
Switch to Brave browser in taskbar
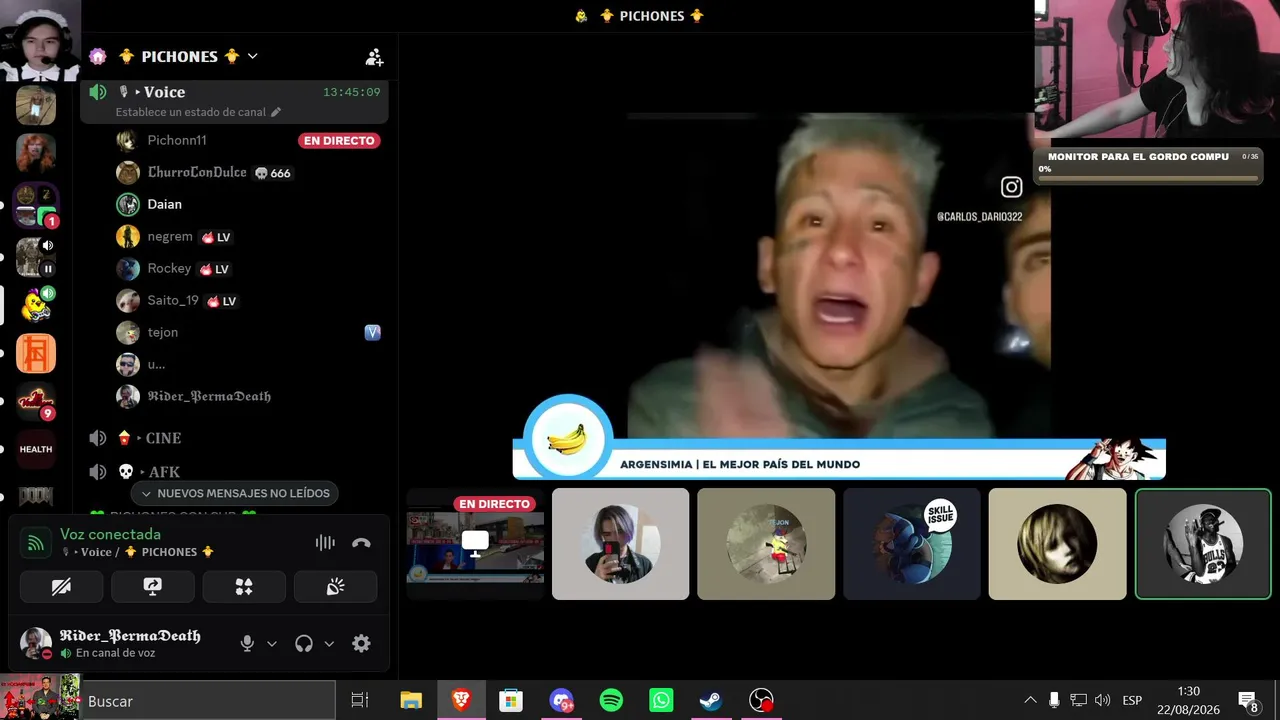point(461,701)
